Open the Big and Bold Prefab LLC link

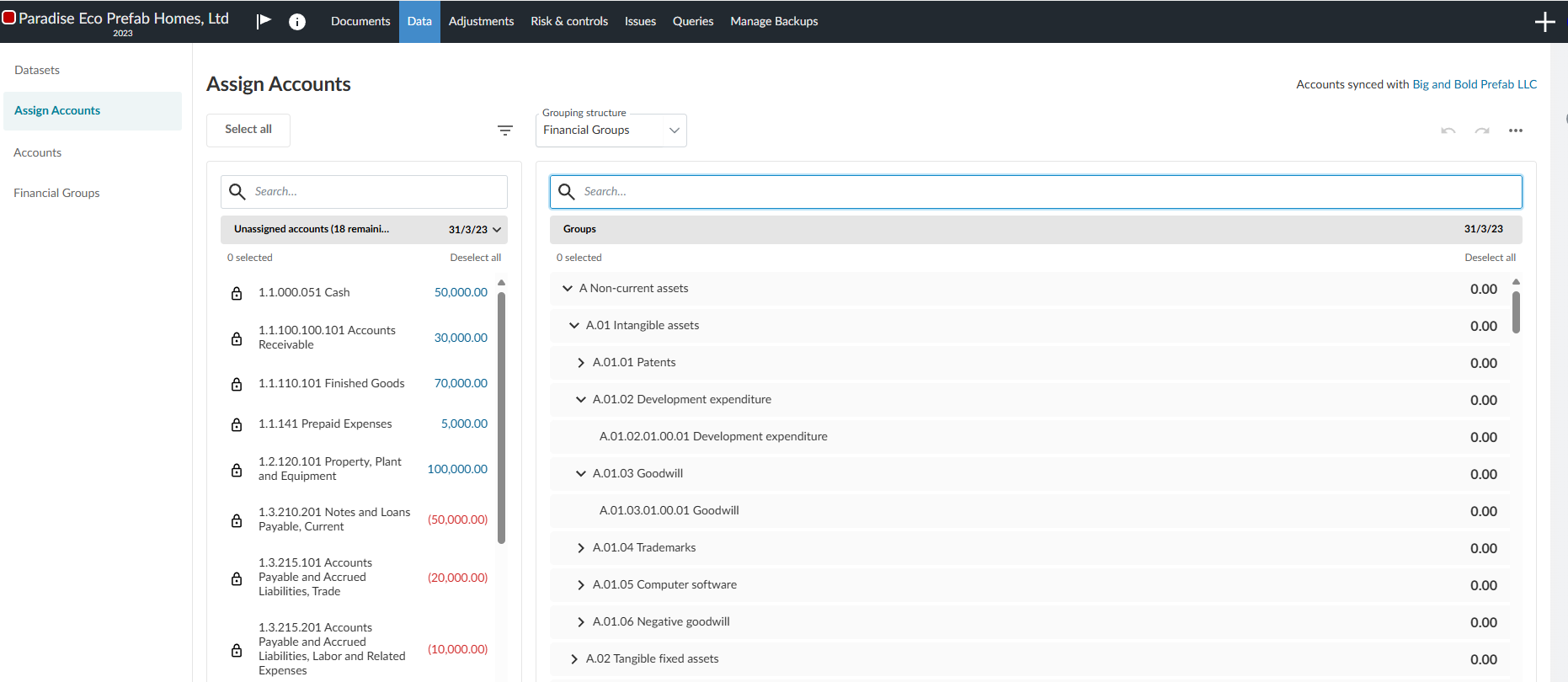[x=1475, y=84]
